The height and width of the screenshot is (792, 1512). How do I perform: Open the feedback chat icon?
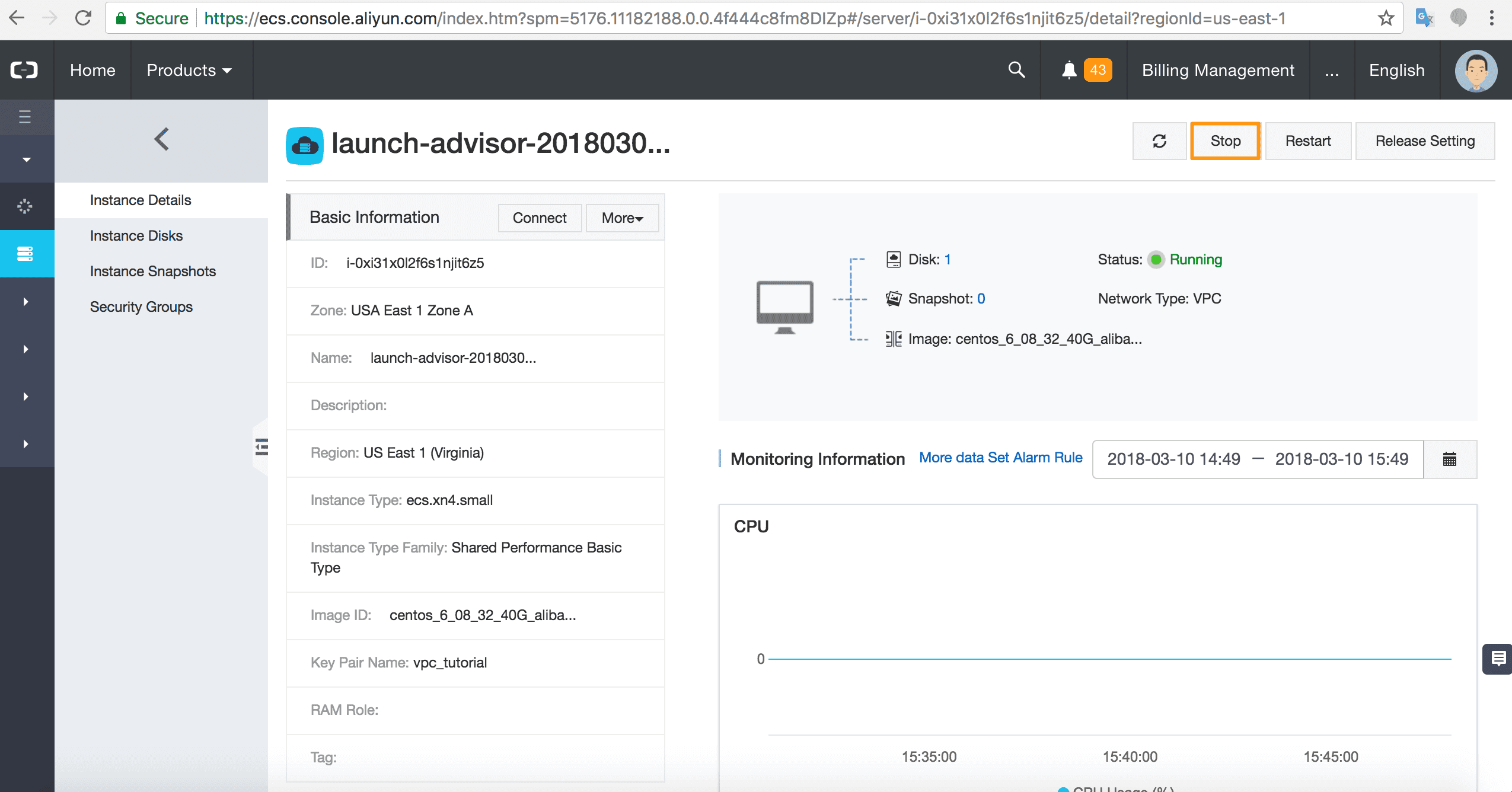1498,659
